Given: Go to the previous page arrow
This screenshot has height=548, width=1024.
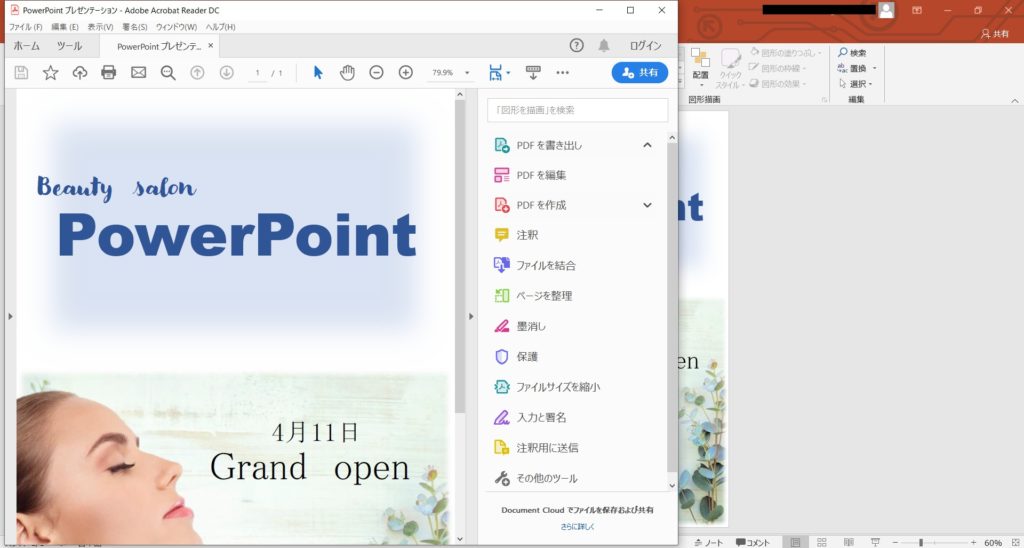Looking at the screenshot, I should pyautogui.click(x=197, y=73).
